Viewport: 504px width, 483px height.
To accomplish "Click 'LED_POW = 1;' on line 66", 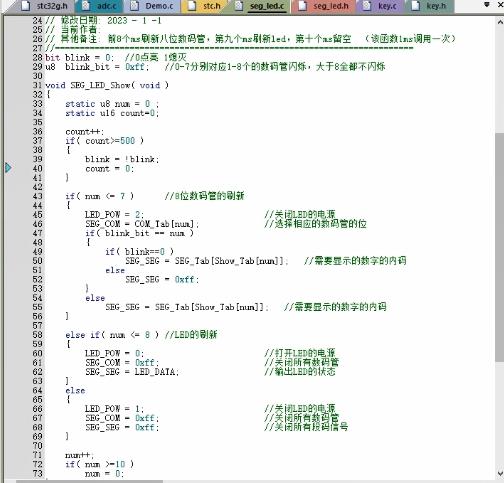I will [x=114, y=409].
